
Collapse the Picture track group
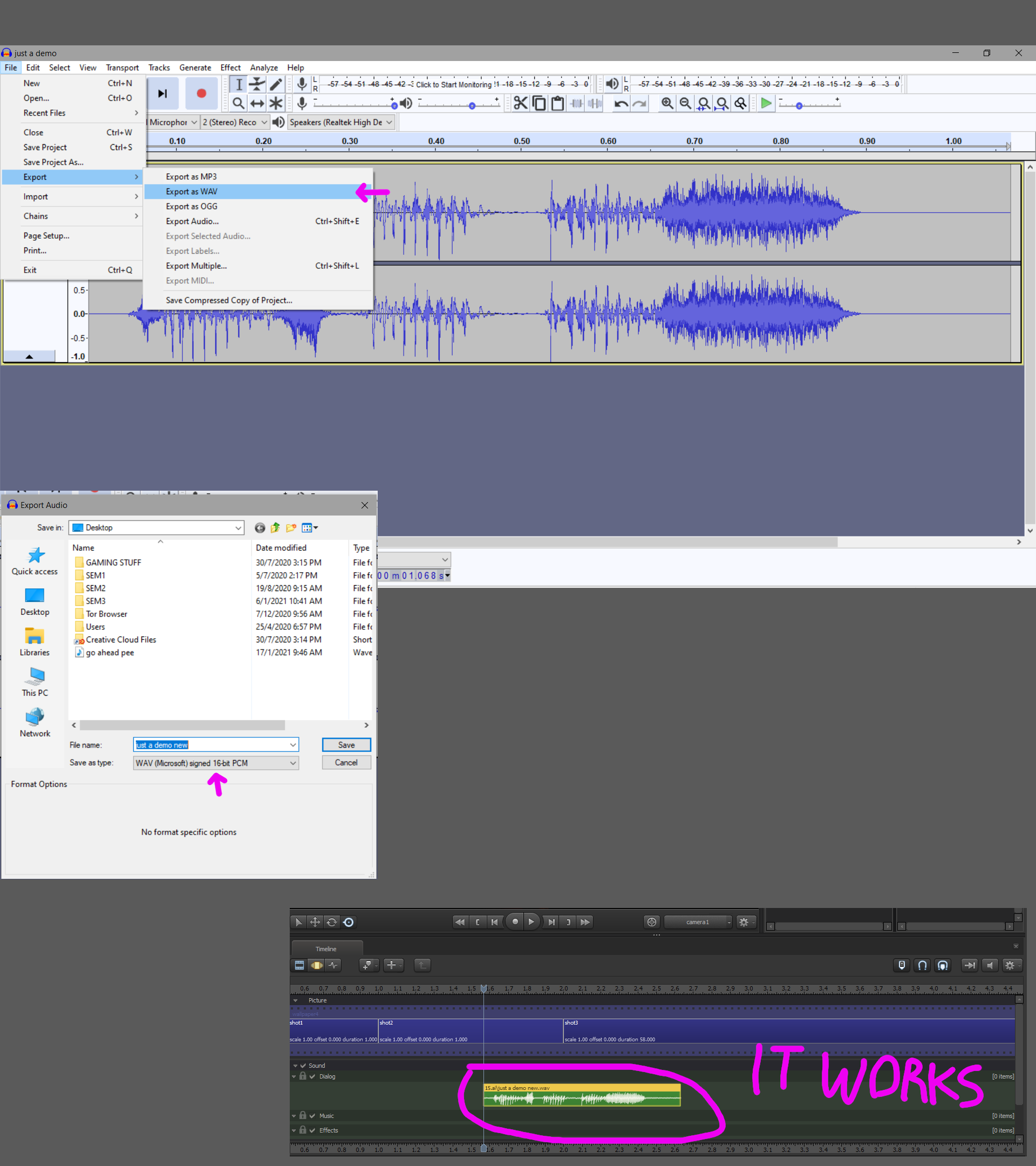295,1000
